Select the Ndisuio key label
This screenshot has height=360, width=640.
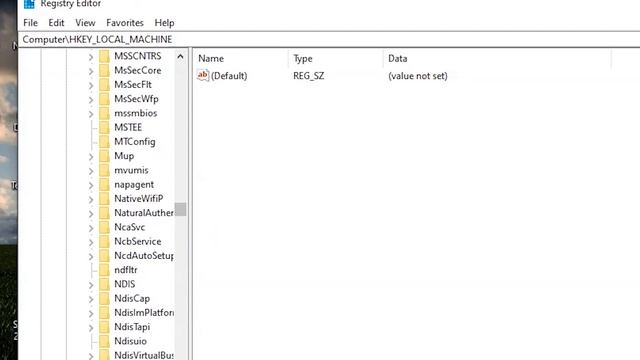pyautogui.click(x=130, y=341)
